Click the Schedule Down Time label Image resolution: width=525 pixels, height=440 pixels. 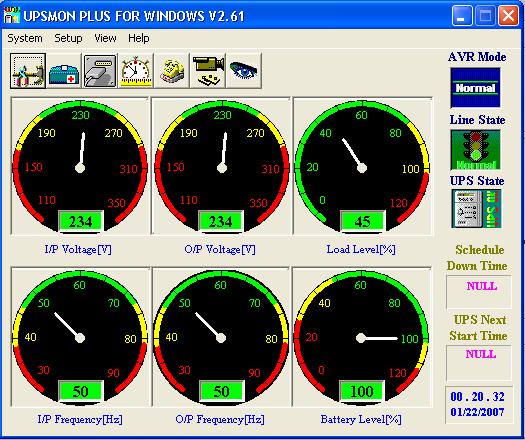477,258
